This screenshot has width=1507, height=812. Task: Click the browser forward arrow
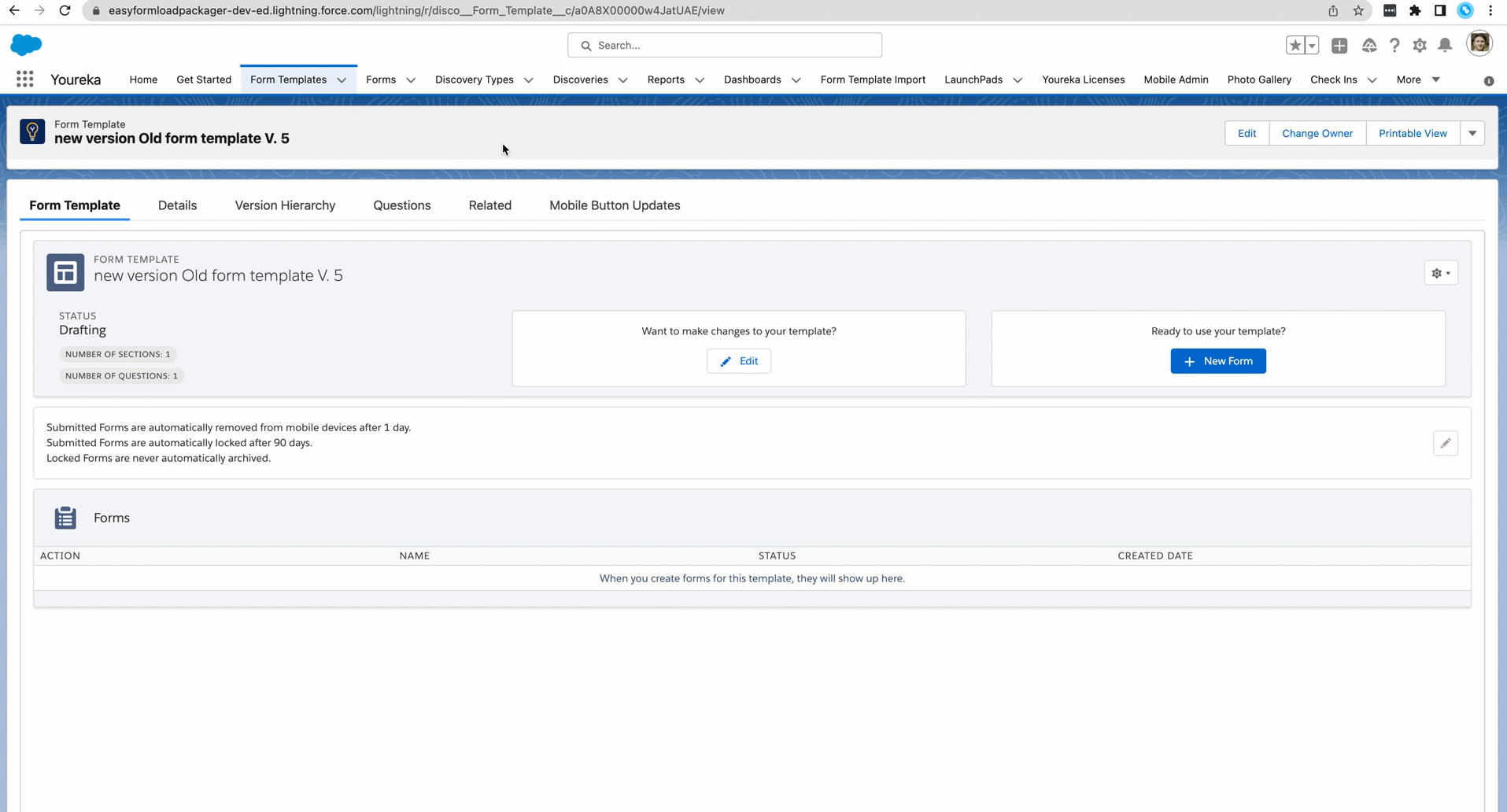[x=39, y=10]
